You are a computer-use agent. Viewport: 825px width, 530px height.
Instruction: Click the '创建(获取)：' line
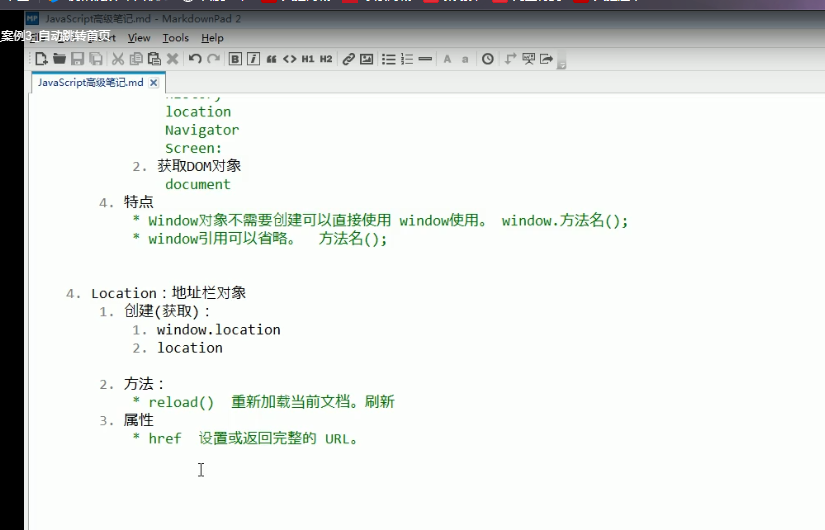pos(167,312)
